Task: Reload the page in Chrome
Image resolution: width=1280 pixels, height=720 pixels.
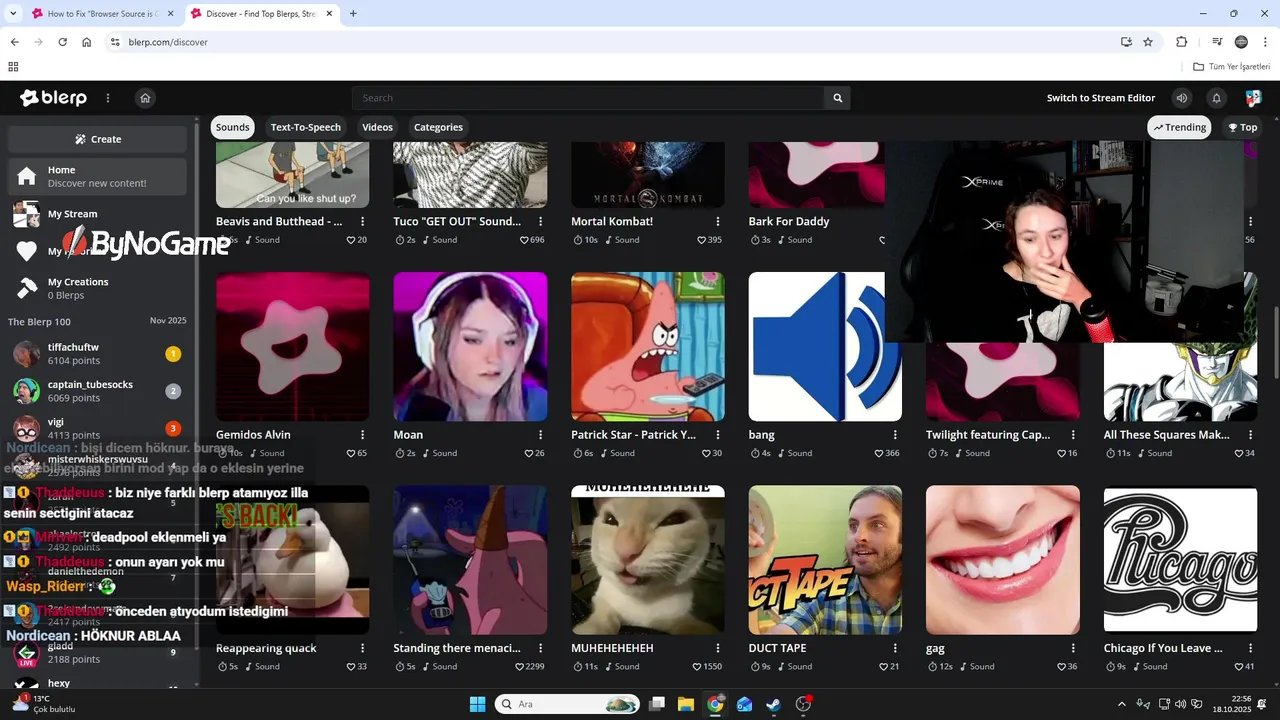Action: tap(62, 42)
